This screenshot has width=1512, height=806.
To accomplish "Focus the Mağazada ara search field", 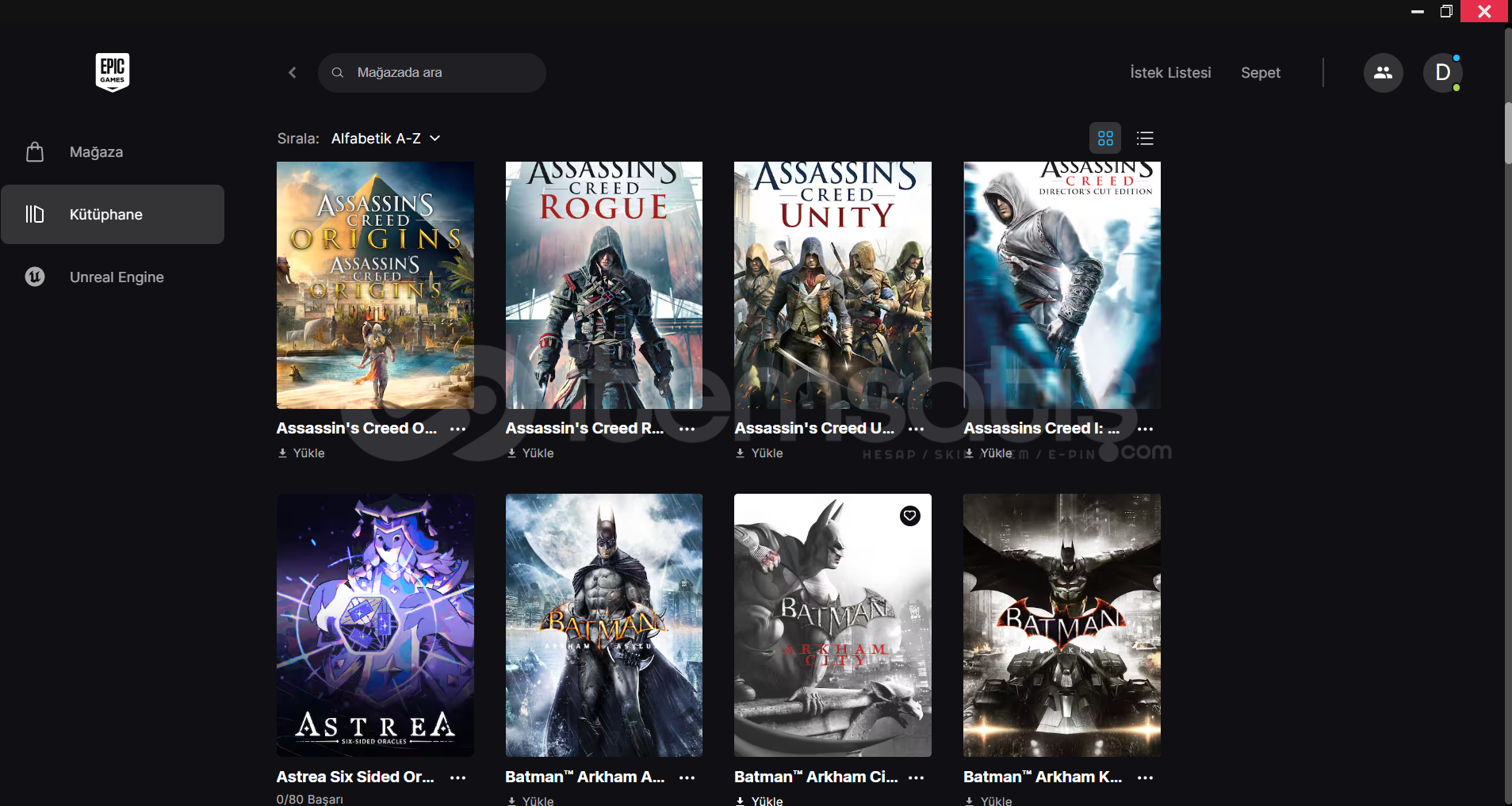I will [432, 73].
